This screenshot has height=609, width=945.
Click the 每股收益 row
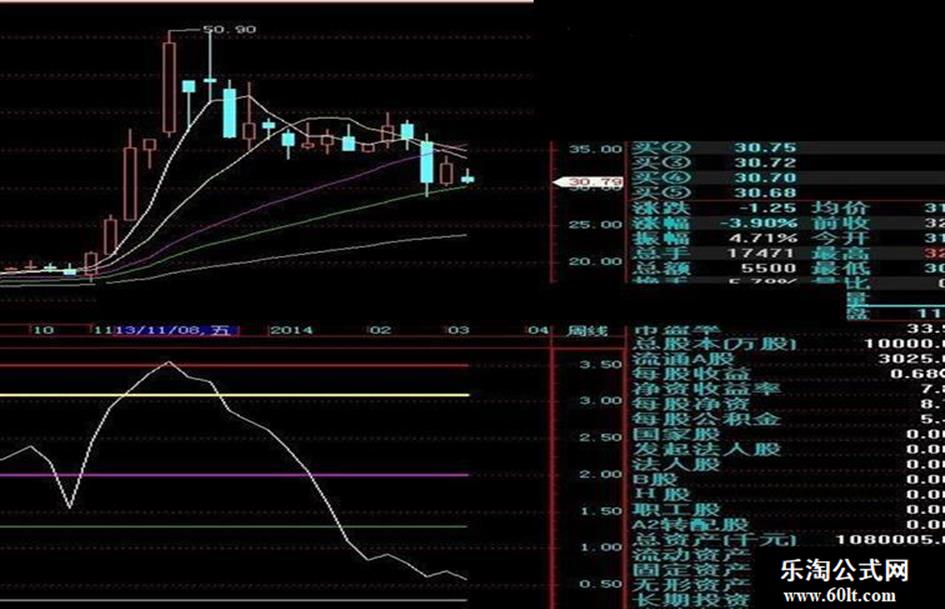pyautogui.click(x=788, y=374)
